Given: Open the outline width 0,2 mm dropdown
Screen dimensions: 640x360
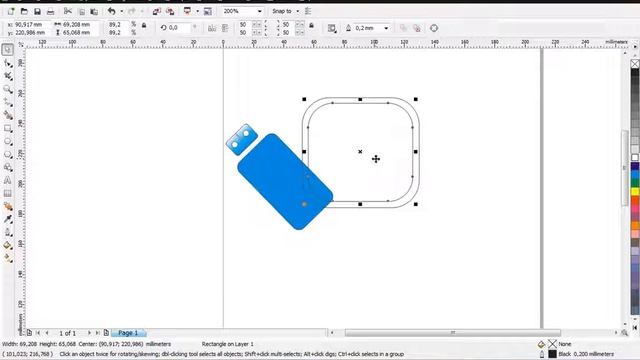Looking at the screenshot, I should [386, 28].
